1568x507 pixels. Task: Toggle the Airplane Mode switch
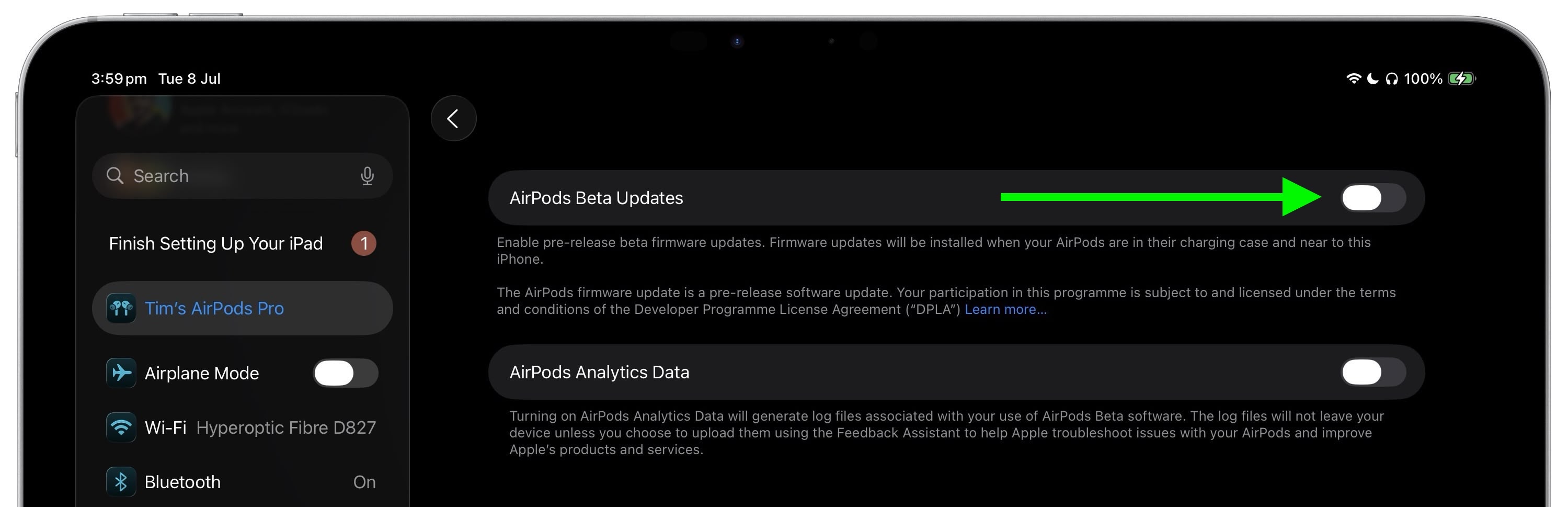pos(346,373)
